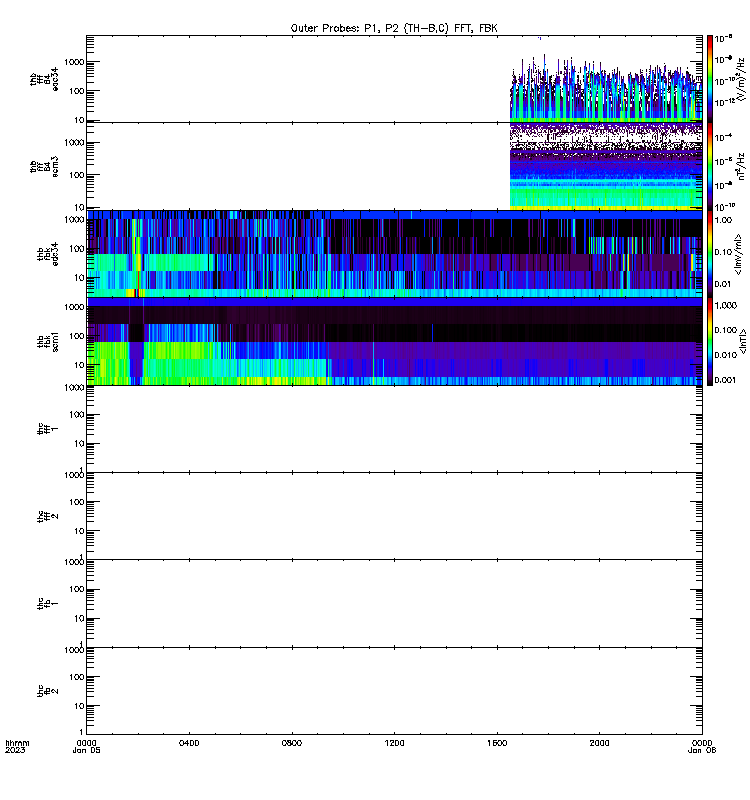750x800 pixels.
Task: Click the "(V/m)²/Hz" color bar unit label
Action: pos(741,79)
